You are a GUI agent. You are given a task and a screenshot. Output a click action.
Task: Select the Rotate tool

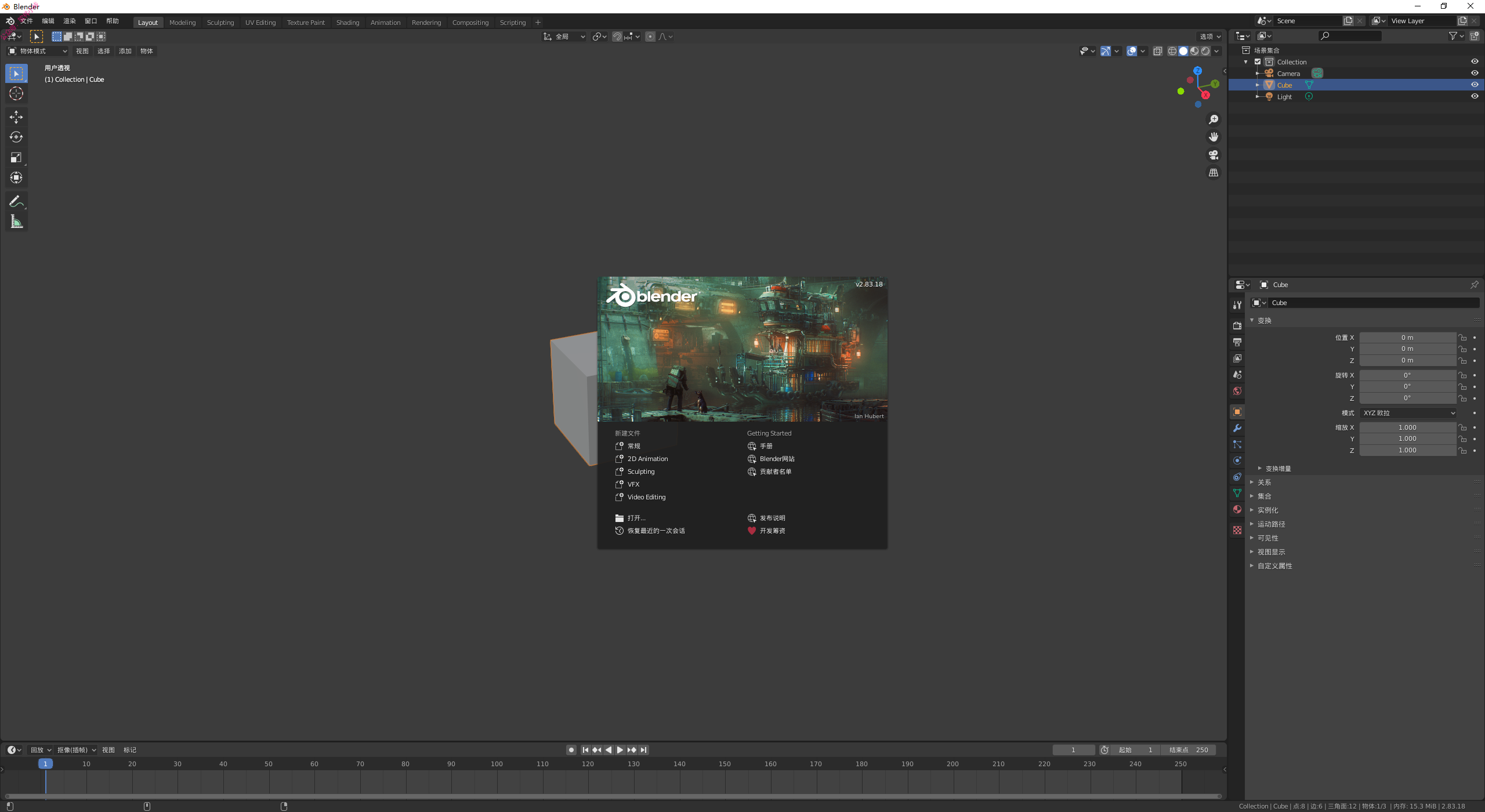[x=16, y=137]
